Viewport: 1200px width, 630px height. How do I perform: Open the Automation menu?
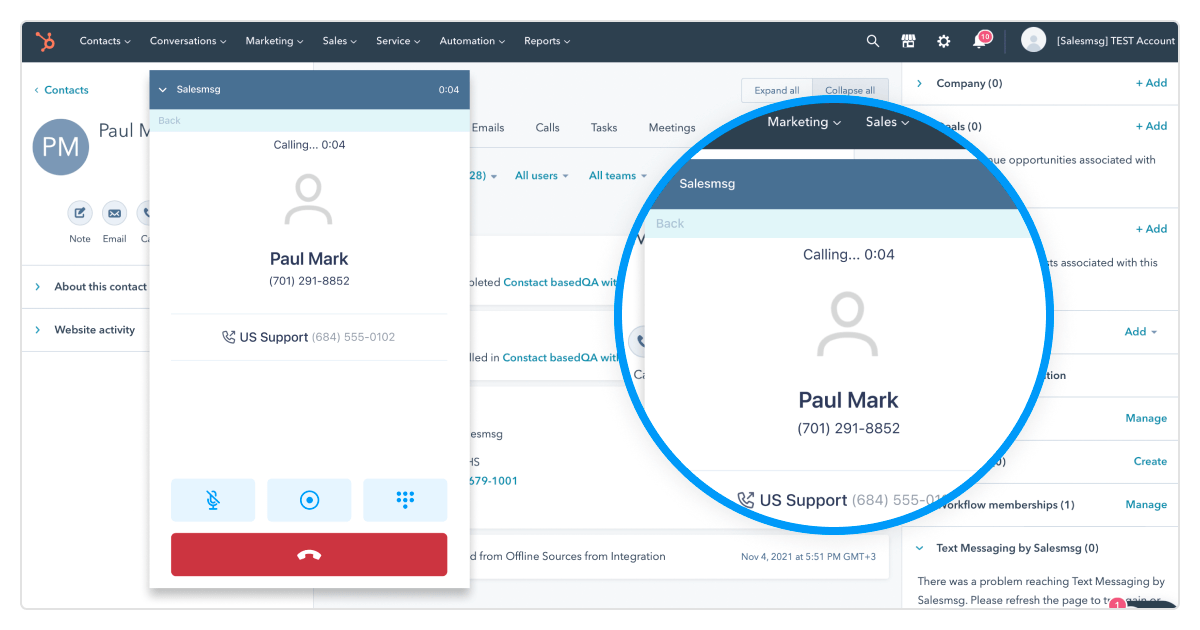(472, 41)
